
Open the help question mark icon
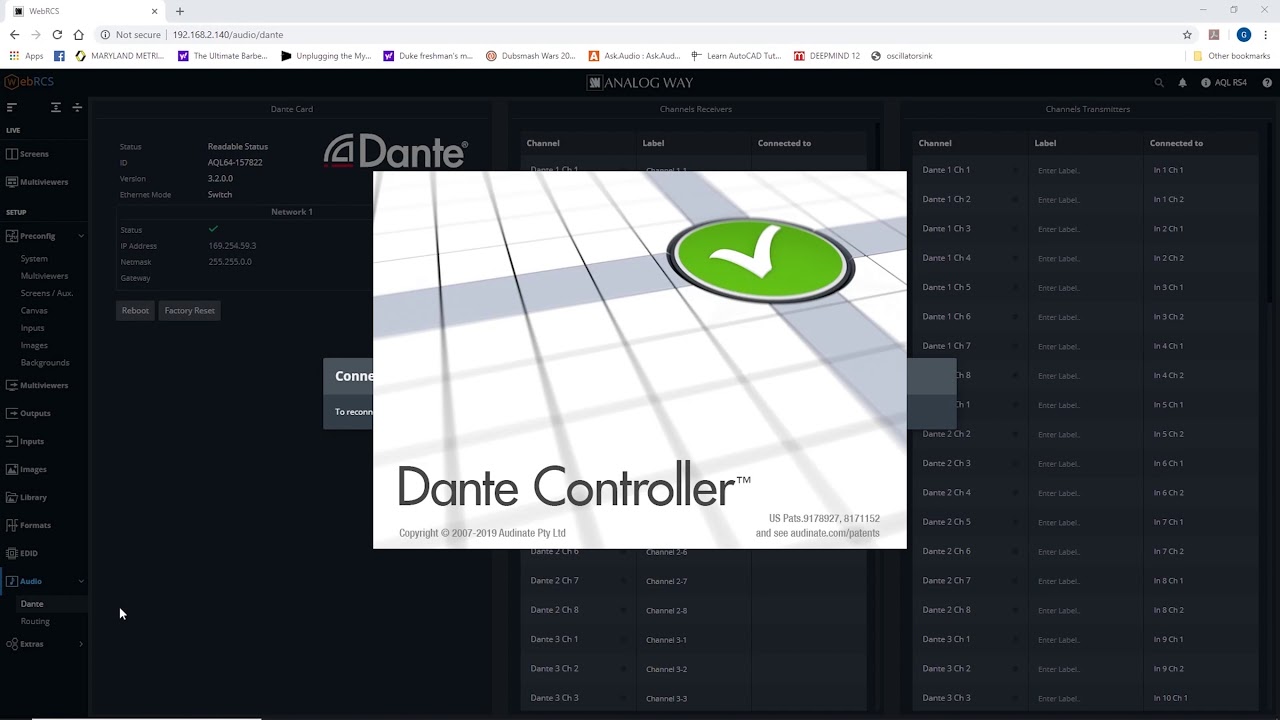[x=1267, y=83]
